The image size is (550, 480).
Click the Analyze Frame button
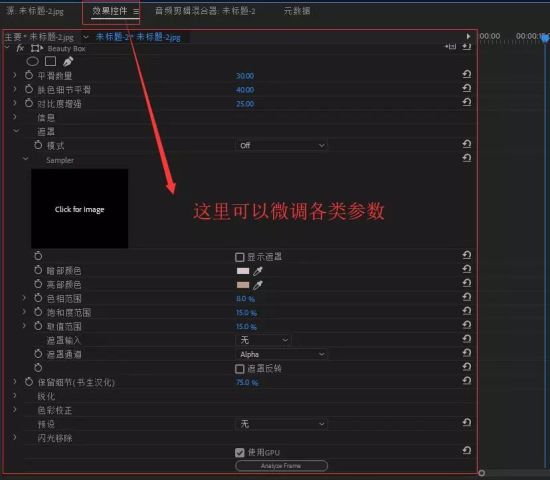coord(281,466)
